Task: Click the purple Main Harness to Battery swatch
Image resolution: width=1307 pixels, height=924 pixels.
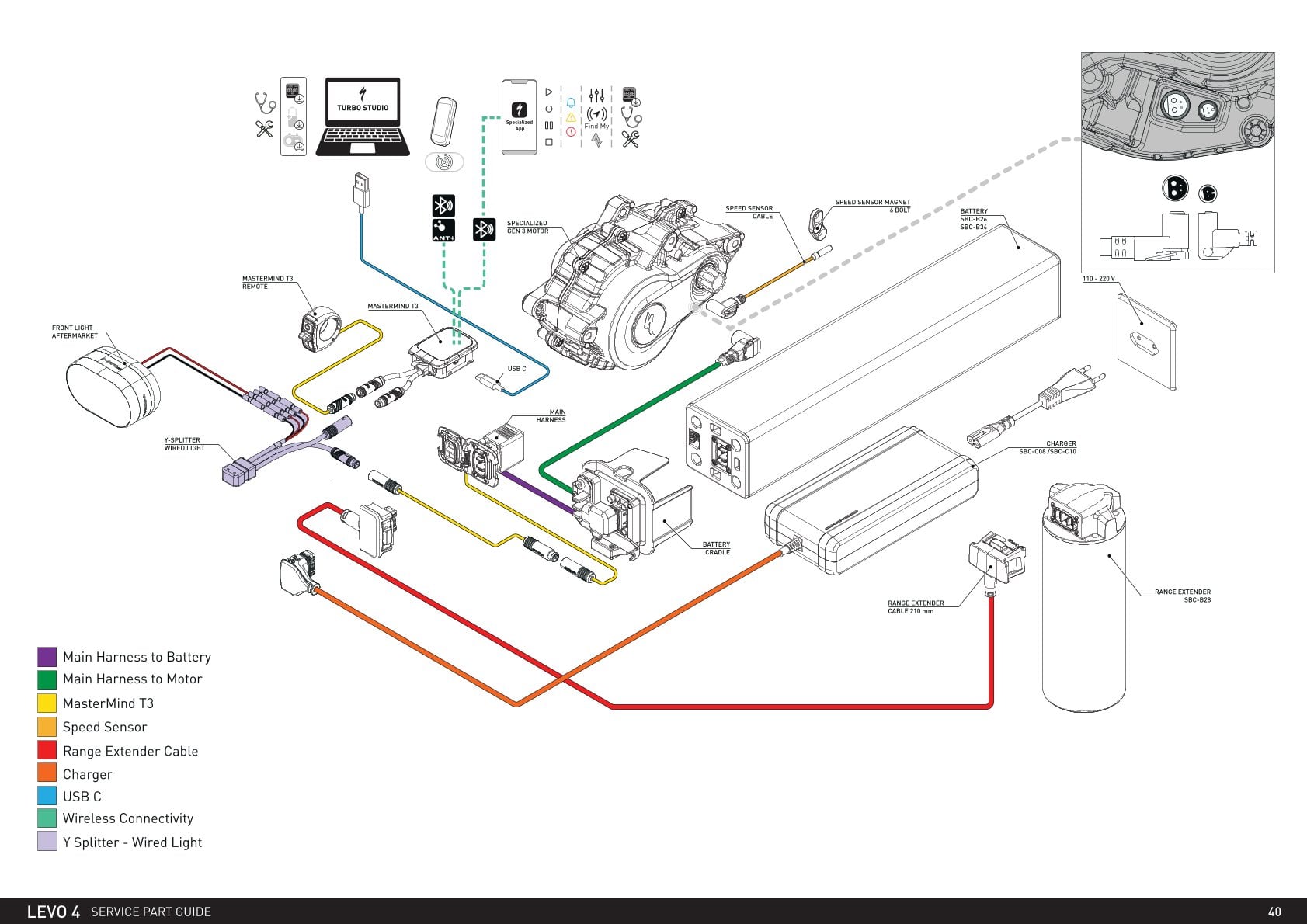Action: (47, 657)
